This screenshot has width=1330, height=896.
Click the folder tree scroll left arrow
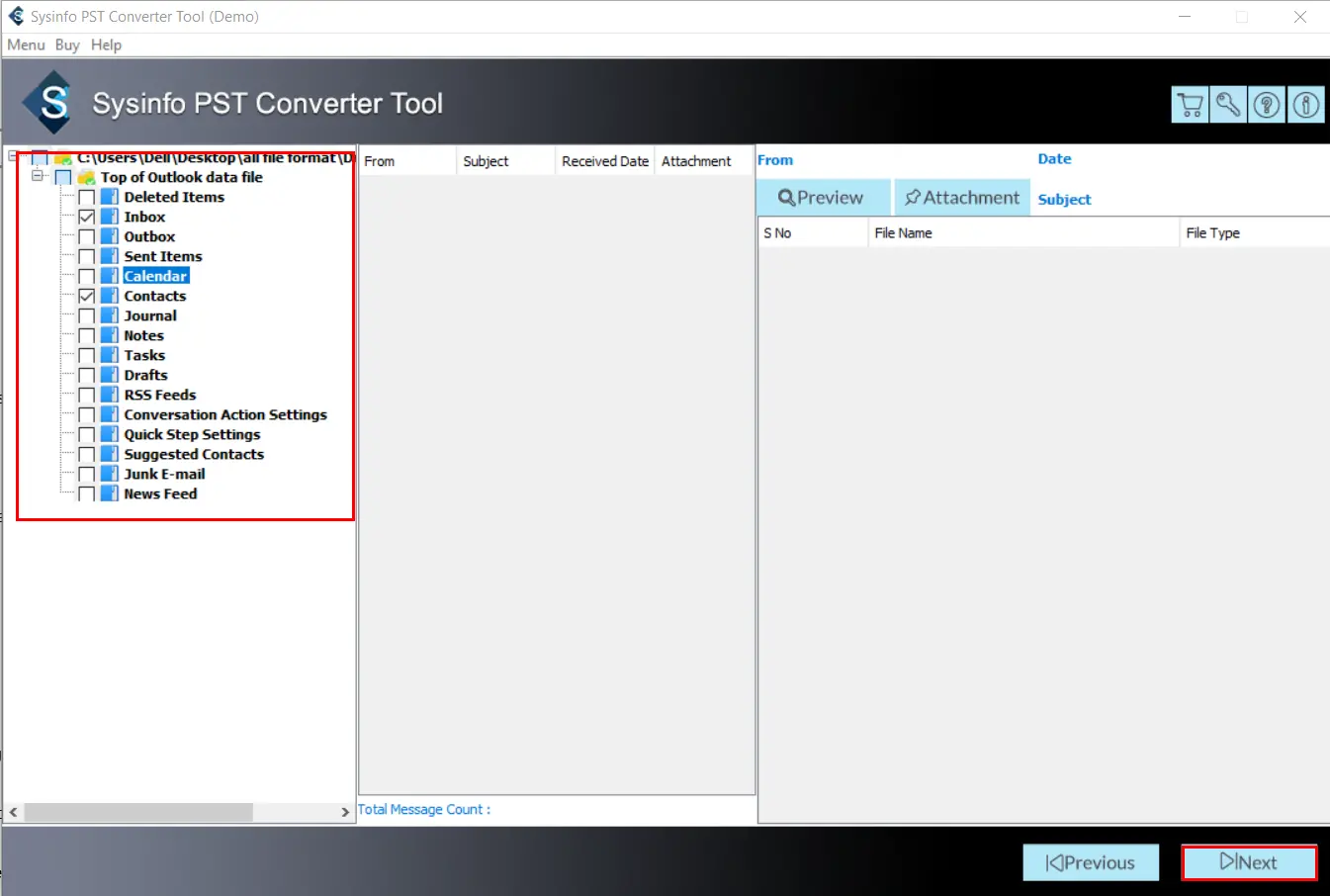13,812
